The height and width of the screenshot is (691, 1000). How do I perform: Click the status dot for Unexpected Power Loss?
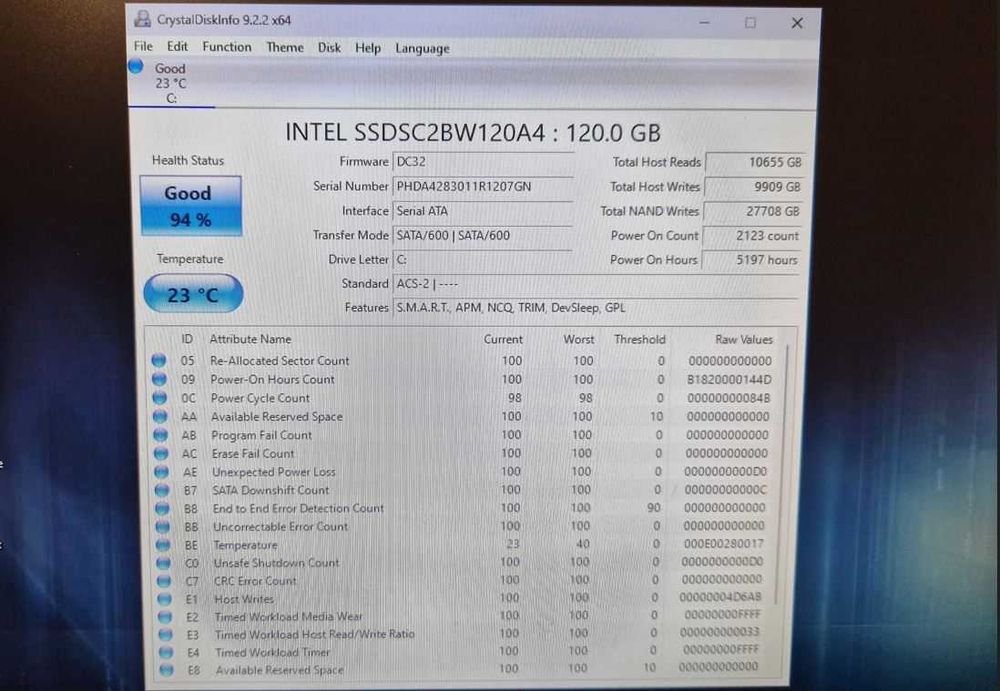point(161,472)
